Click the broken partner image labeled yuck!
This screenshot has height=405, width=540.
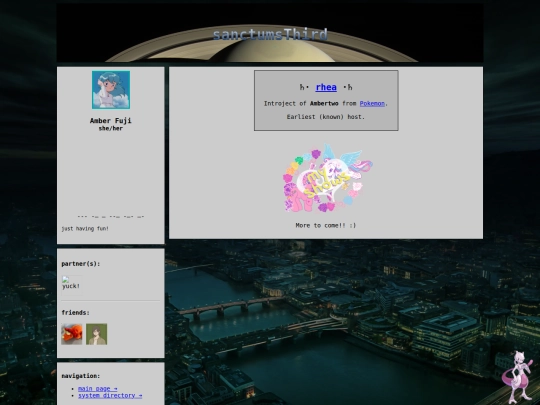pyautogui.click(x=72, y=285)
